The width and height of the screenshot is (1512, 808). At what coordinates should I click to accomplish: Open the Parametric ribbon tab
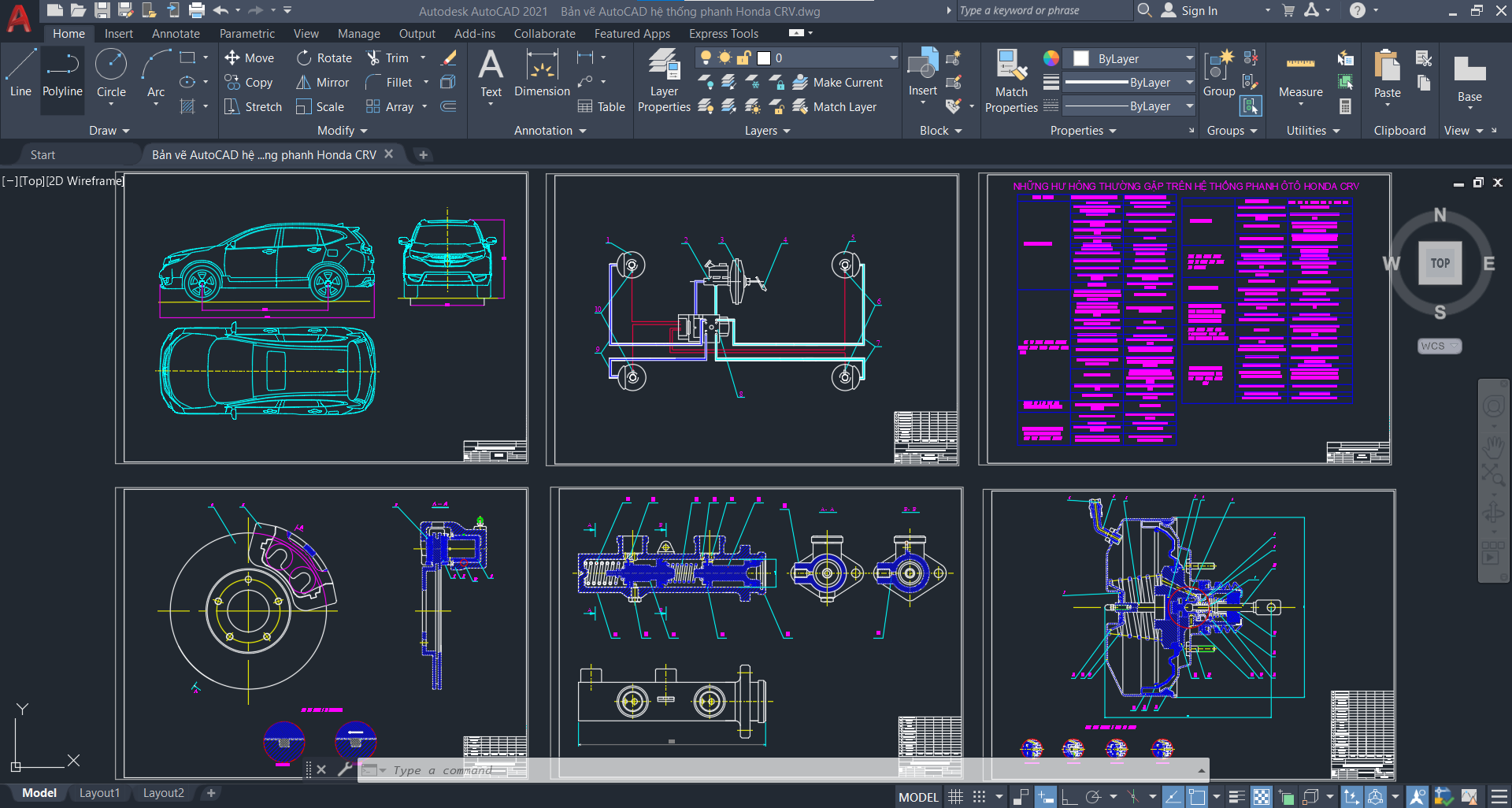(x=247, y=33)
